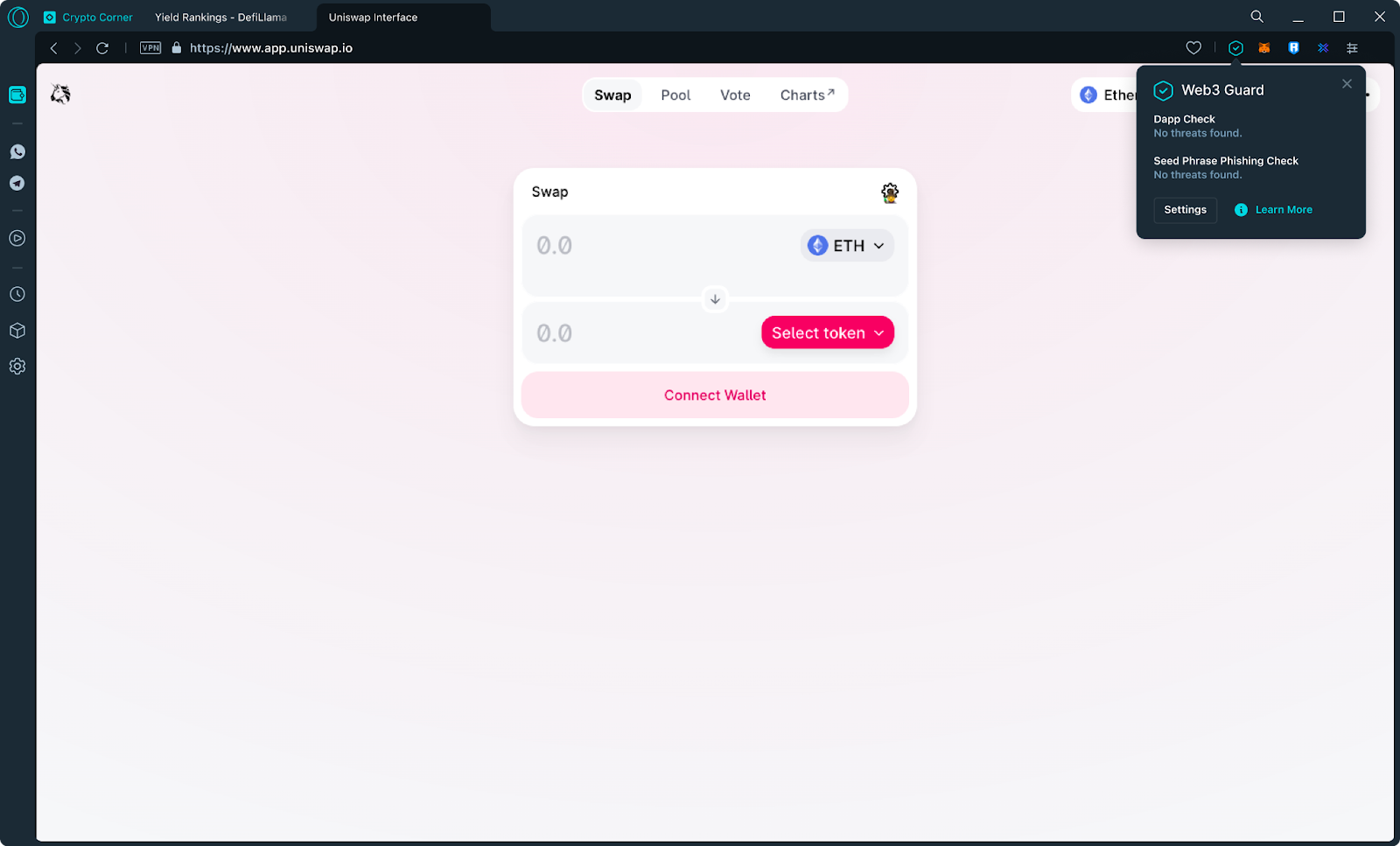Open Telegram from the sidebar
Screen dimensions: 1400x846
click(x=17, y=183)
